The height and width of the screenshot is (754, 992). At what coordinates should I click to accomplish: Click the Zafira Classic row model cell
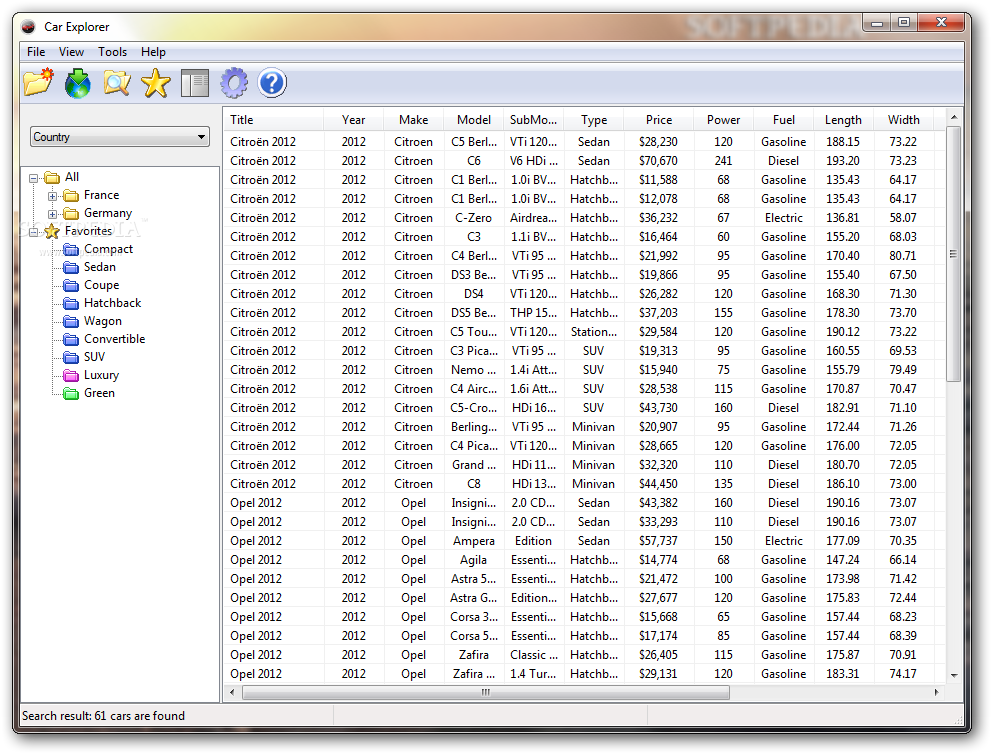click(x=474, y=655)
